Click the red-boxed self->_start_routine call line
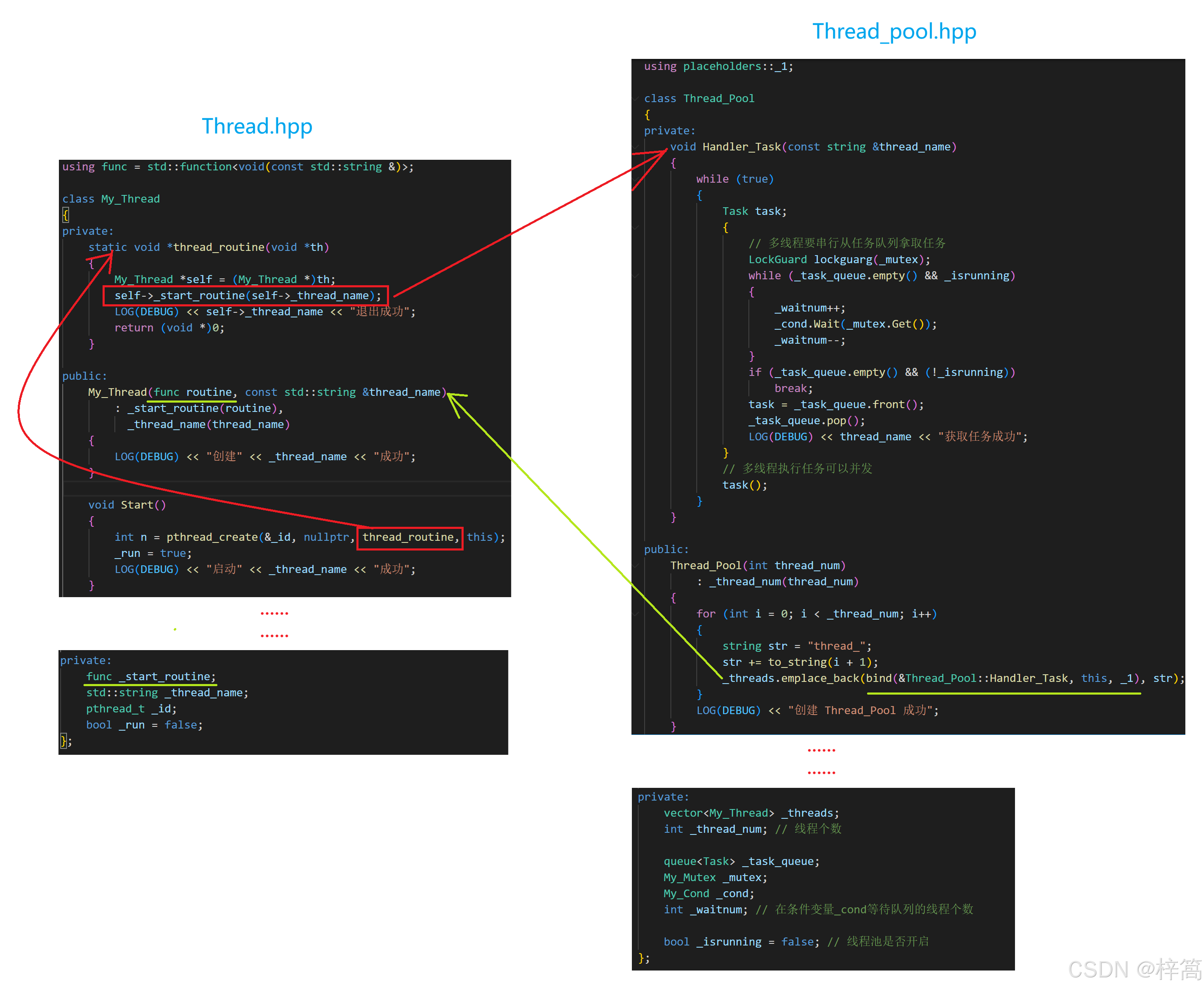 point(246,296)
